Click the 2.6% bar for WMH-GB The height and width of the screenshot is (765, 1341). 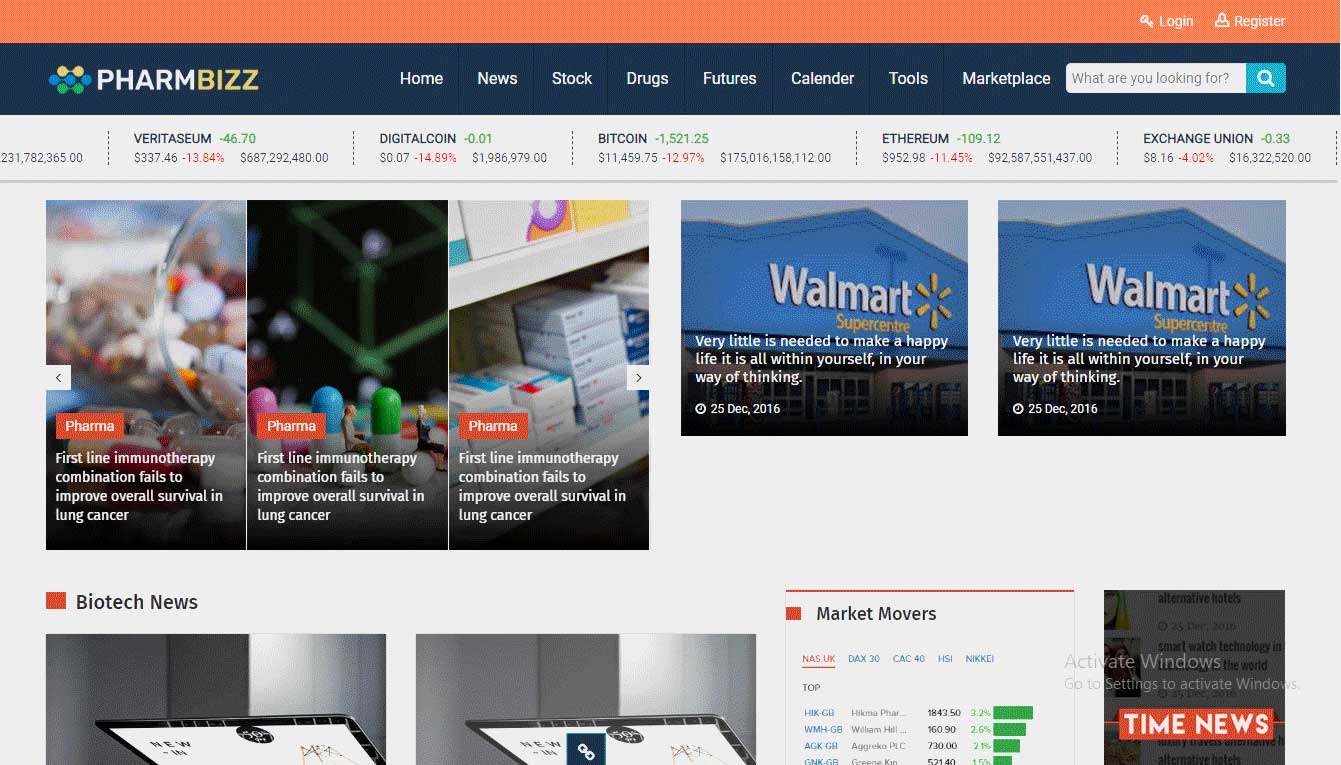1009,730
